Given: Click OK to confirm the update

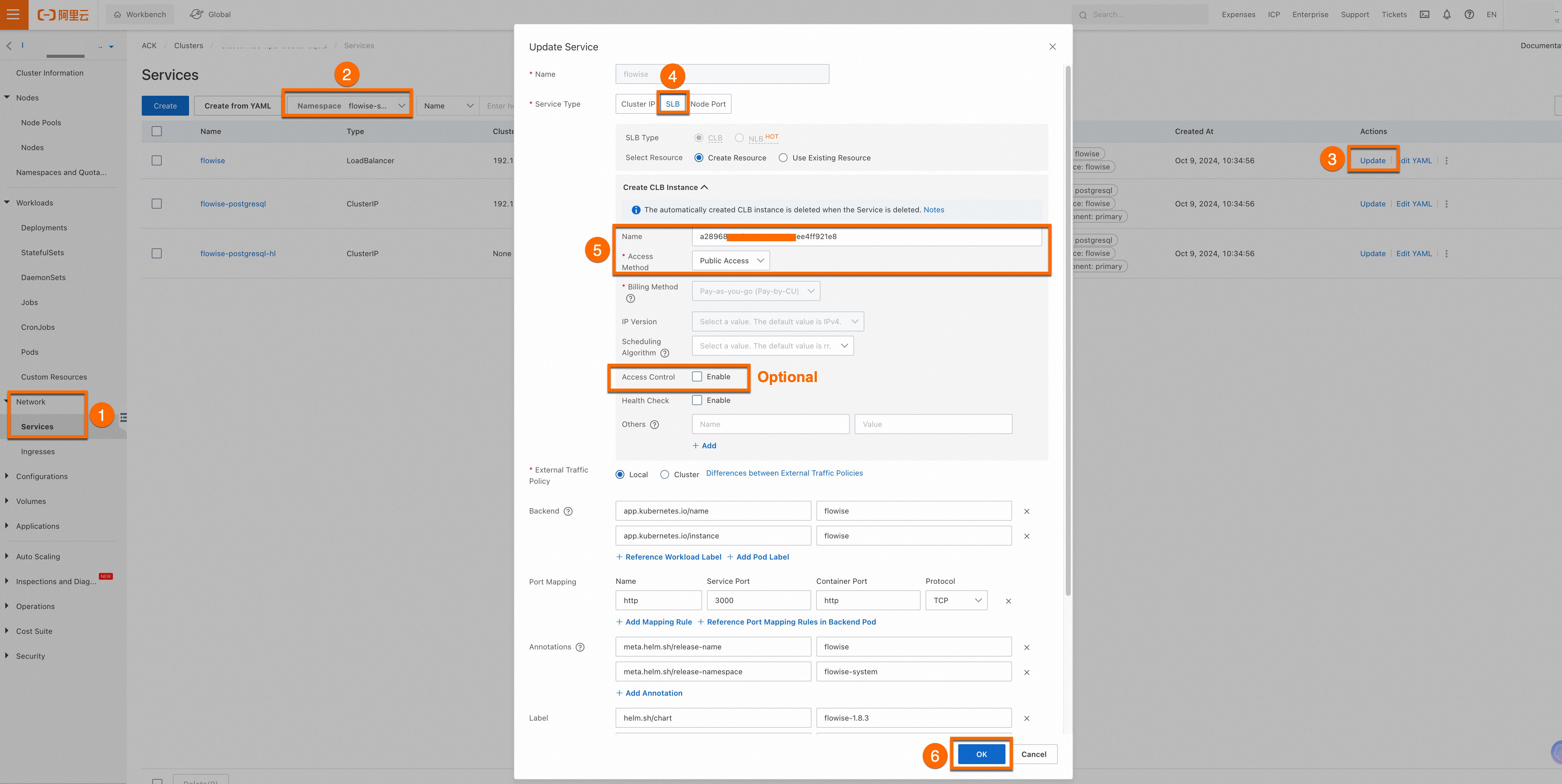Looking at the screenshot, I should (981, 754).
